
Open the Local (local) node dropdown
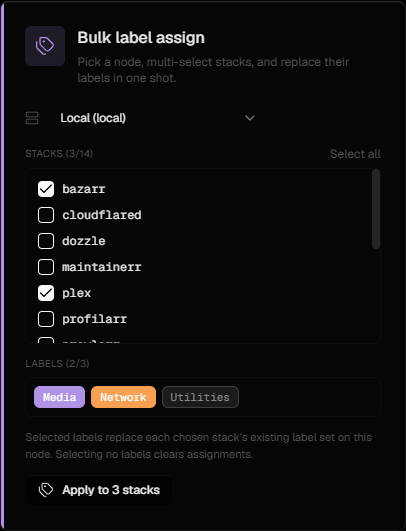157,118
